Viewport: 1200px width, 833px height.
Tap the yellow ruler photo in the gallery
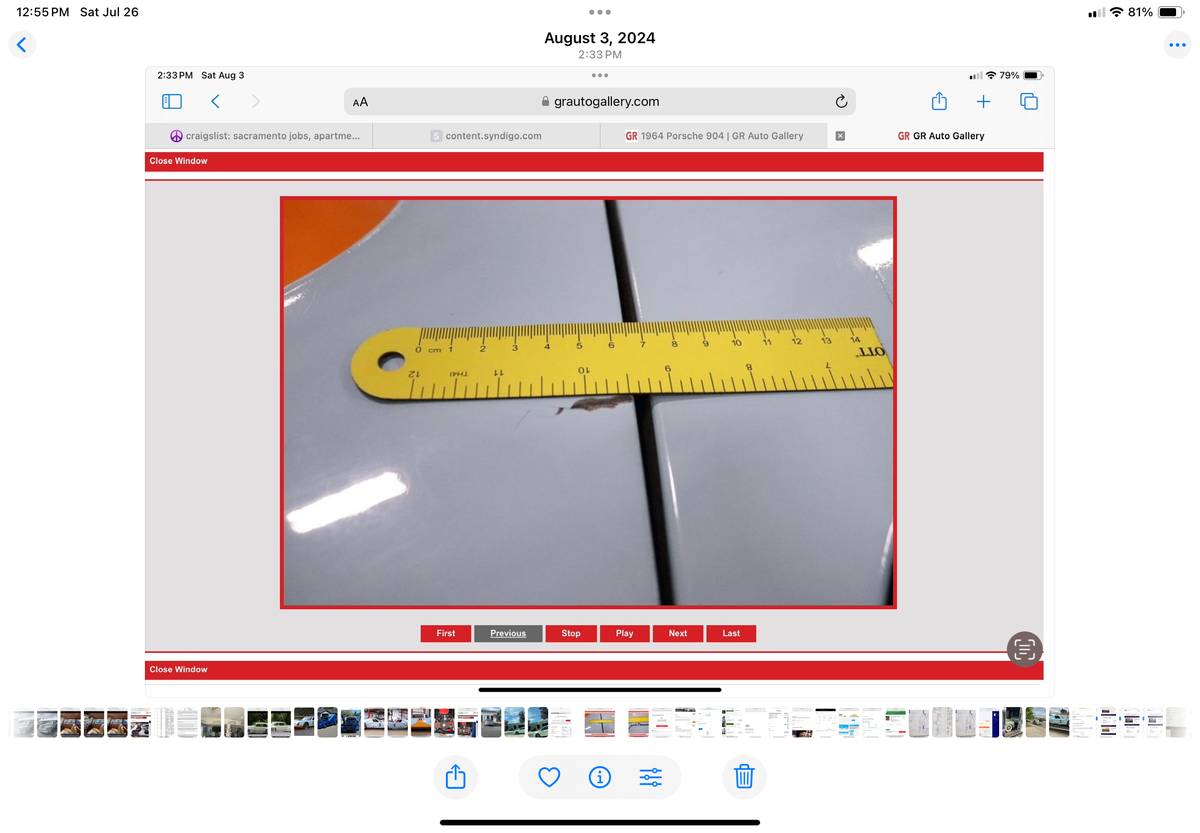pos(588,402)
